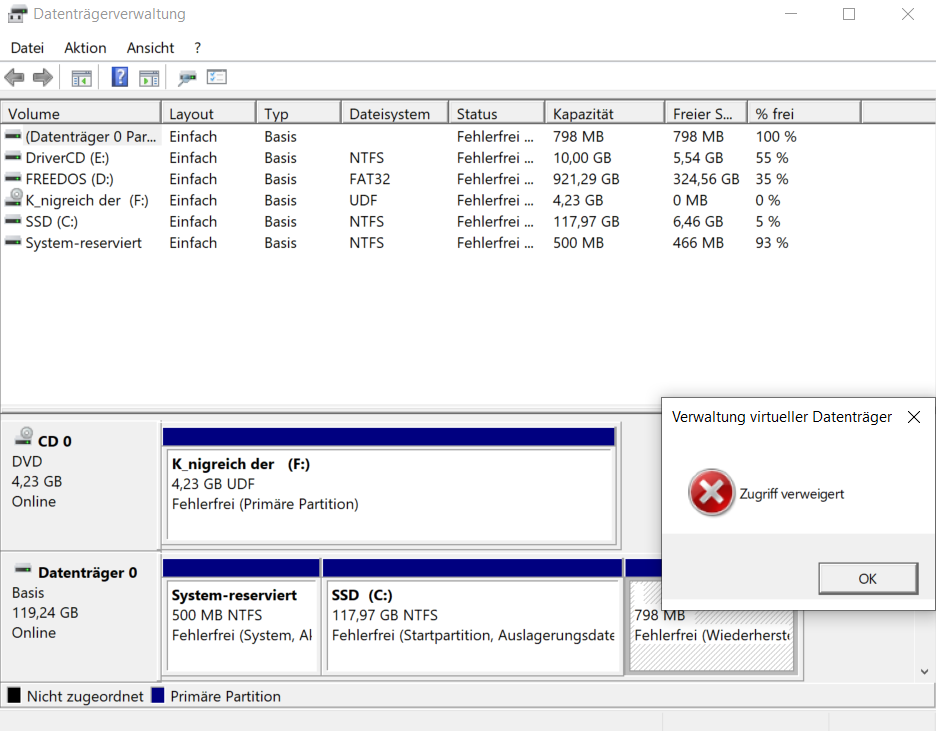The height and width of the screenshot is (731, 936).
Task: Click the Datenträger 0 disk icon
Action: click(23, 569)
